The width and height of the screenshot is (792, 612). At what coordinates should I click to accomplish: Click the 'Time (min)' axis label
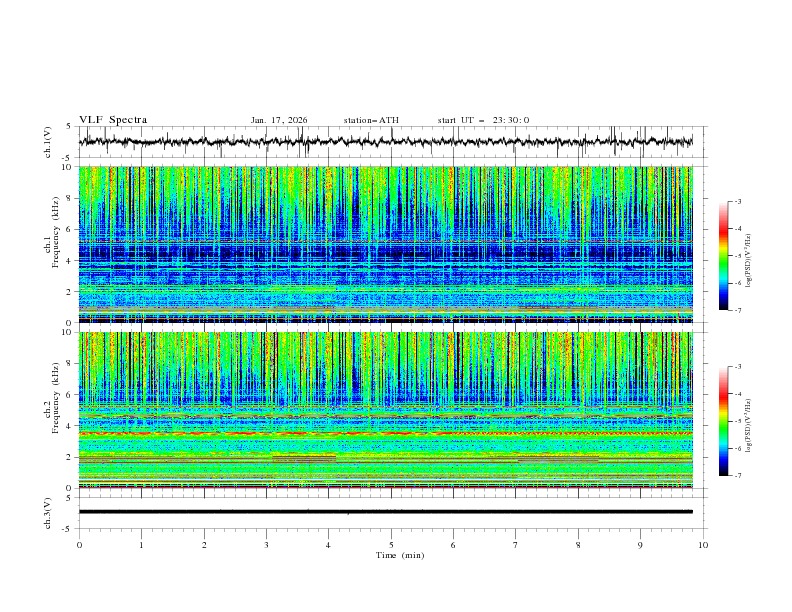(400, 555)
